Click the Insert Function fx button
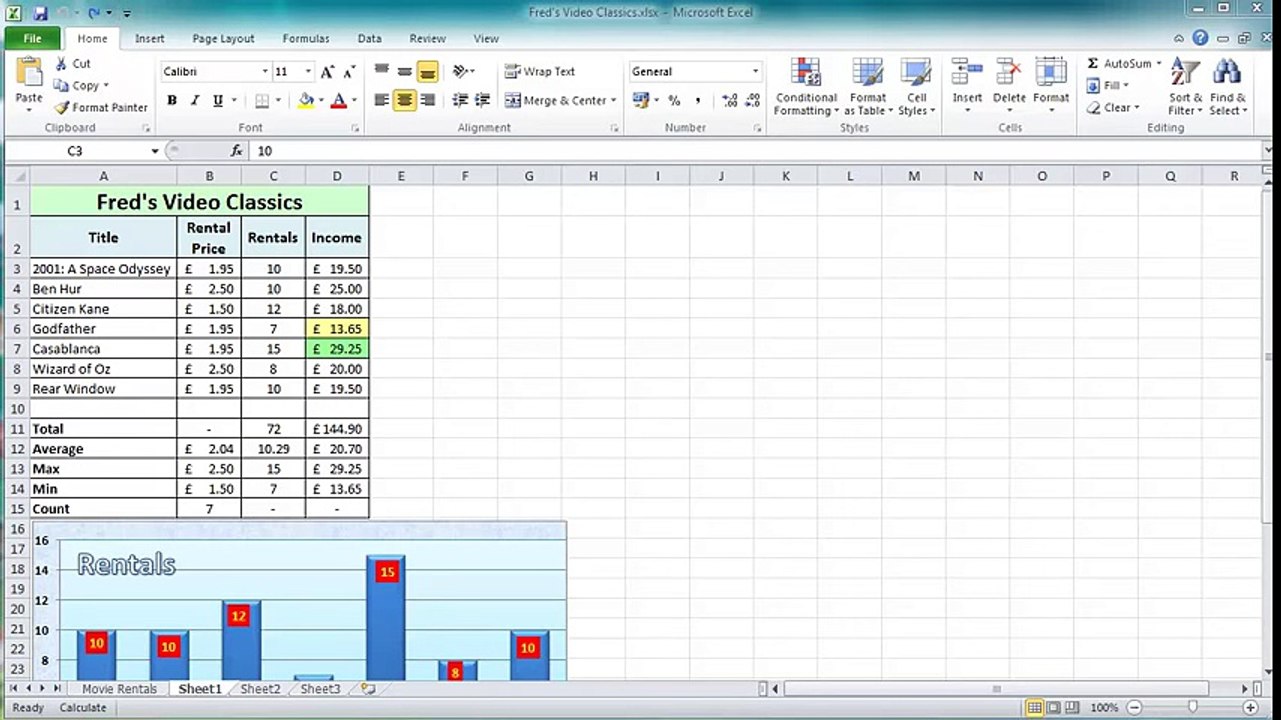The image size is (1281, 720). coord(237,151)
